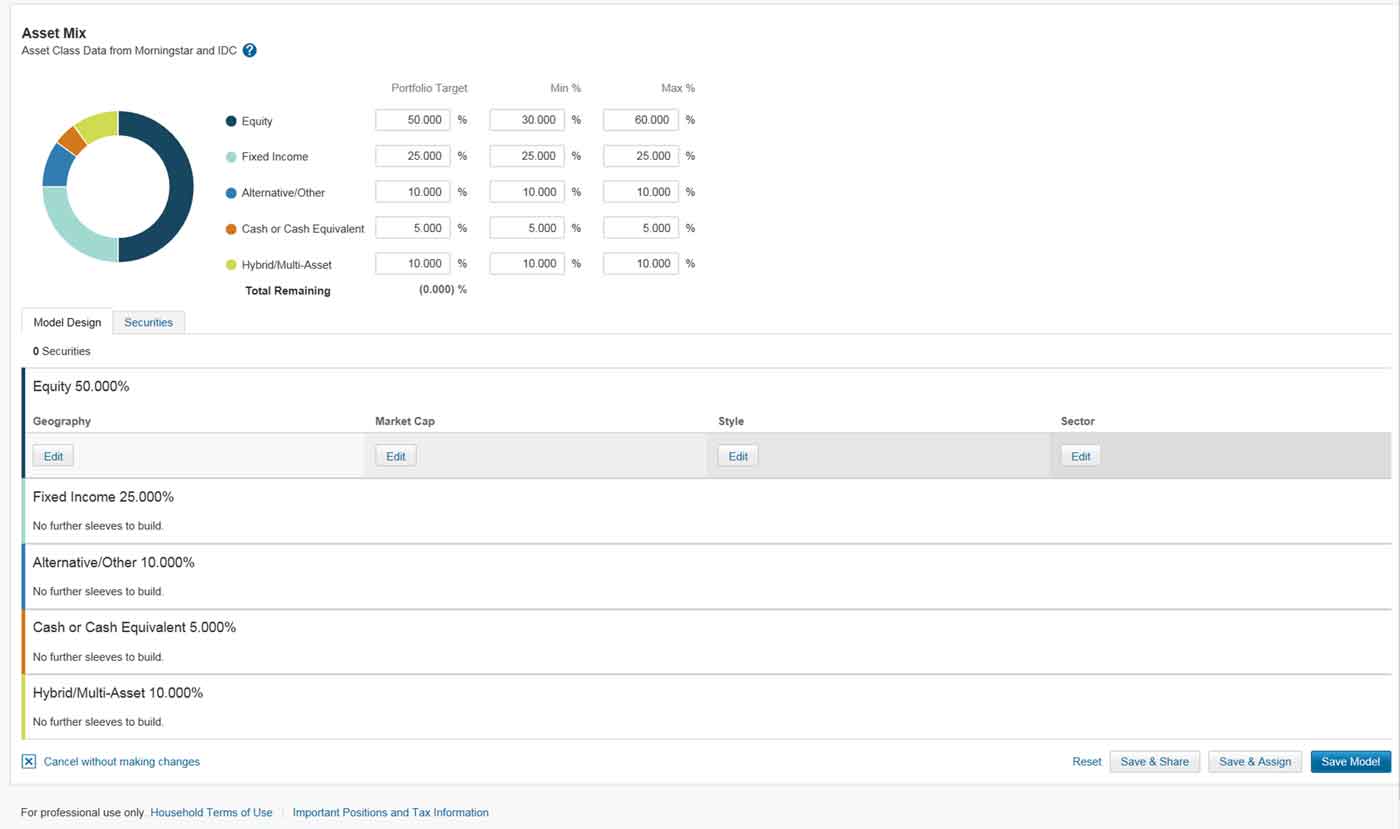Edit the Equity Market Cap sleeve
This screenshot has width=1400, height=829.
point(396,456)
